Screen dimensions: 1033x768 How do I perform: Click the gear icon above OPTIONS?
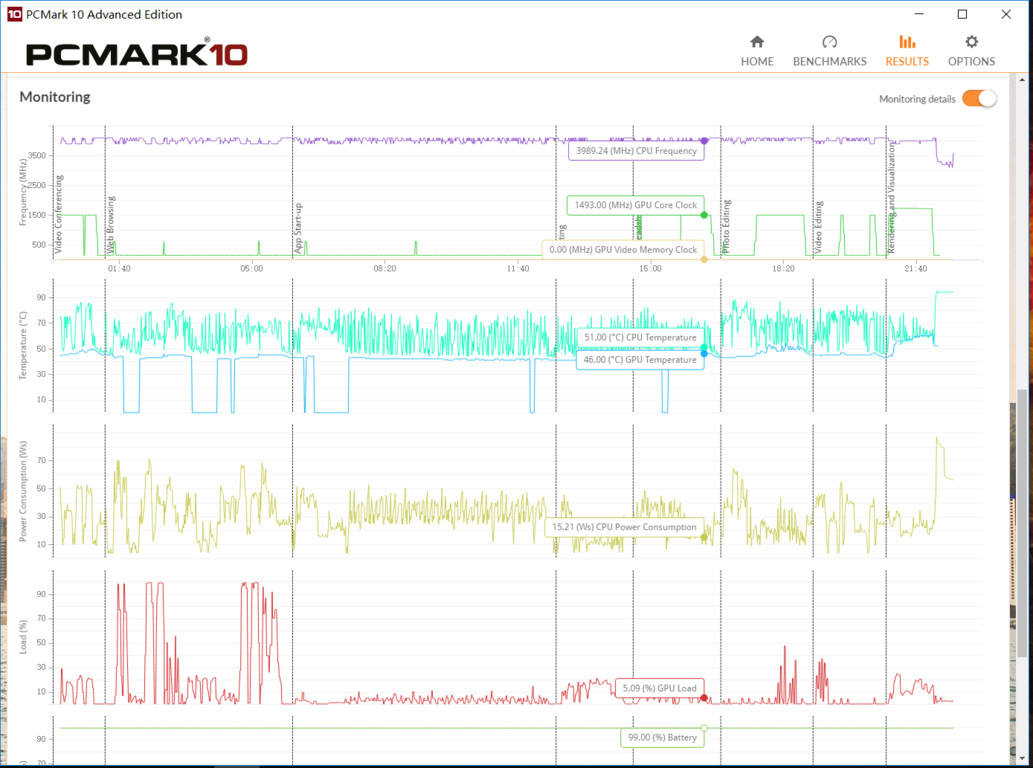(x=971, y=42)
